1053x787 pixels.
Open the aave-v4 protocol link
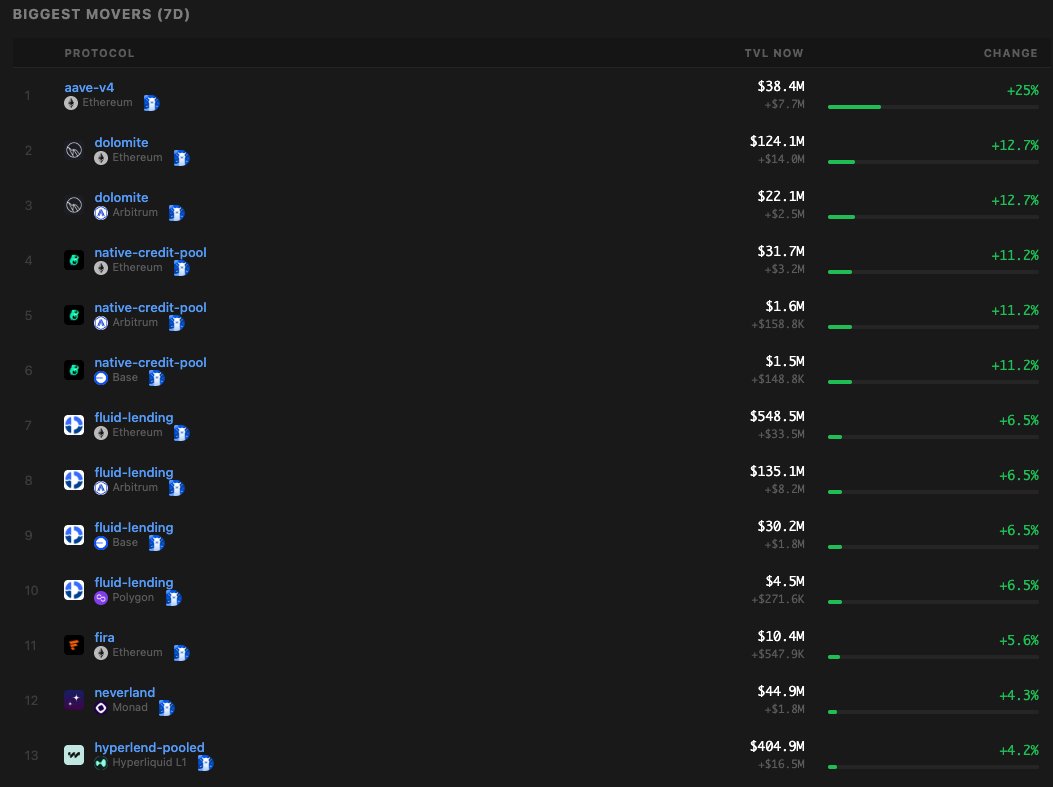pos(89,87)
